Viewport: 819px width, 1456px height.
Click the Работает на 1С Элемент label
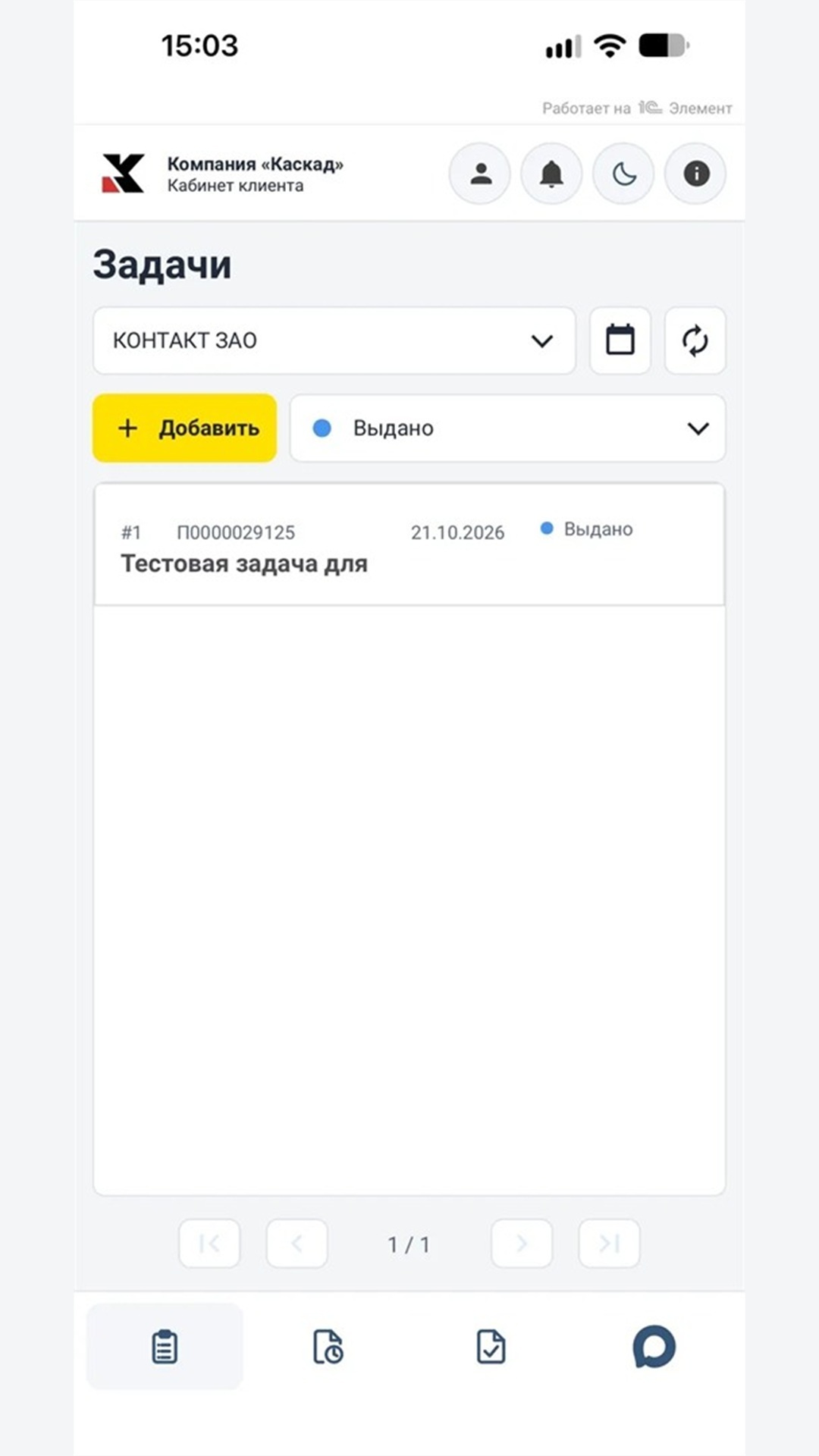point(637,108)
